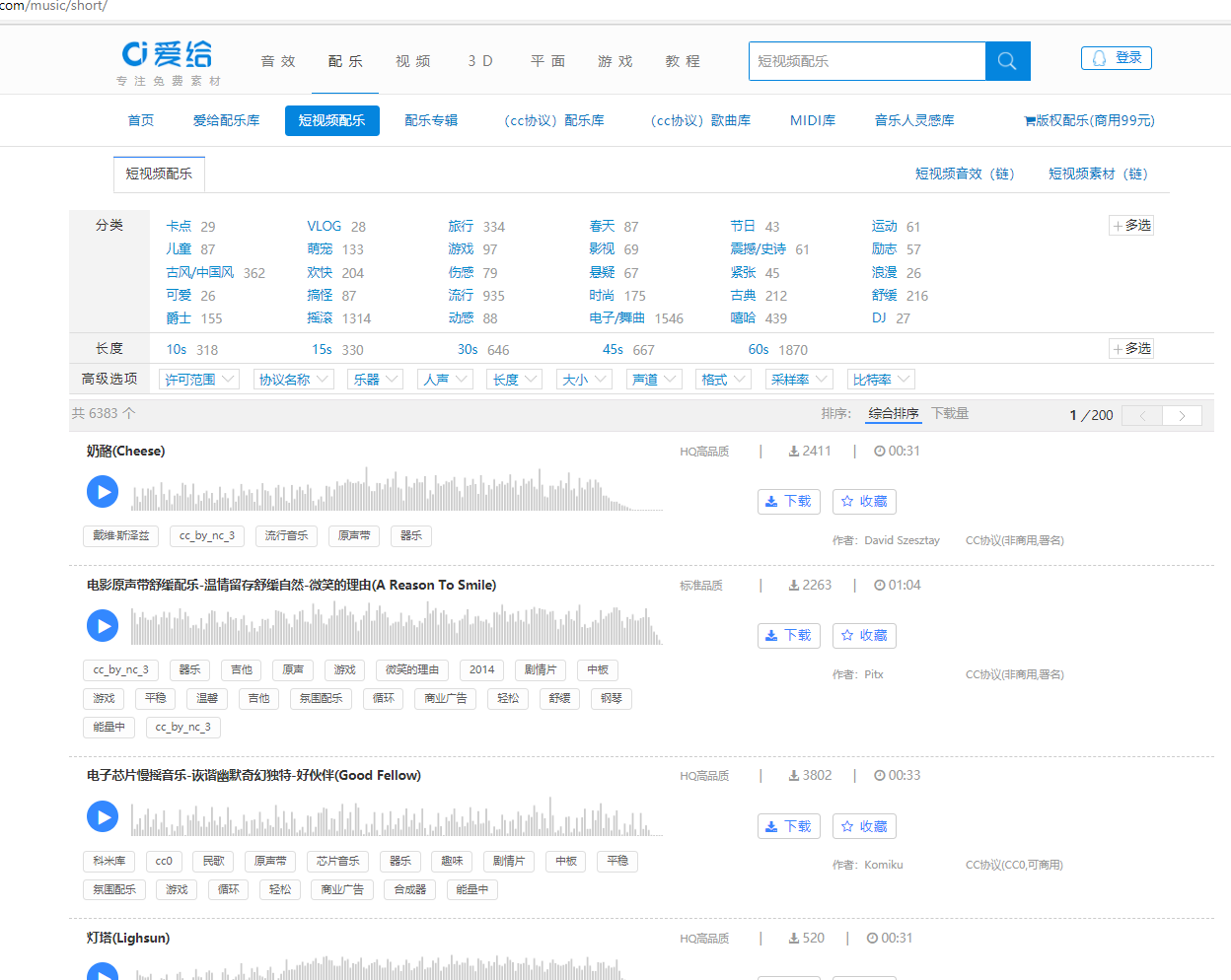Click the 登录 login button
The width and height of the screenshot is (1231, 980).
coord(1117,58)
